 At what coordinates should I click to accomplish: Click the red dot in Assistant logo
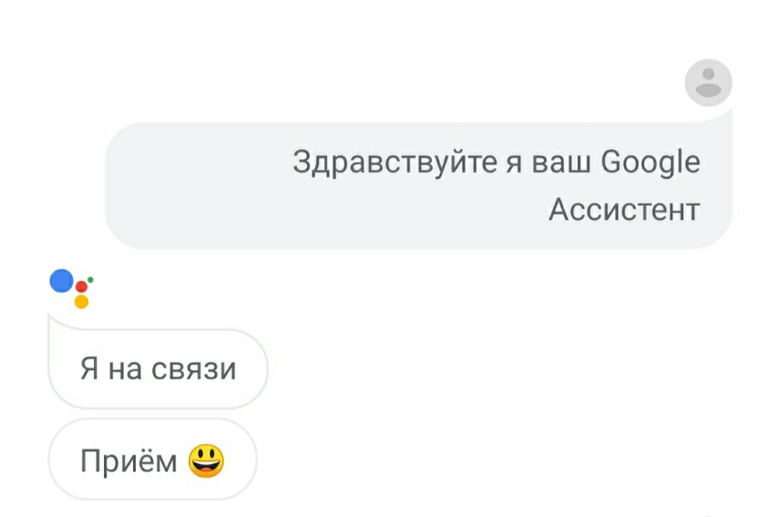(x=82, y=287)
